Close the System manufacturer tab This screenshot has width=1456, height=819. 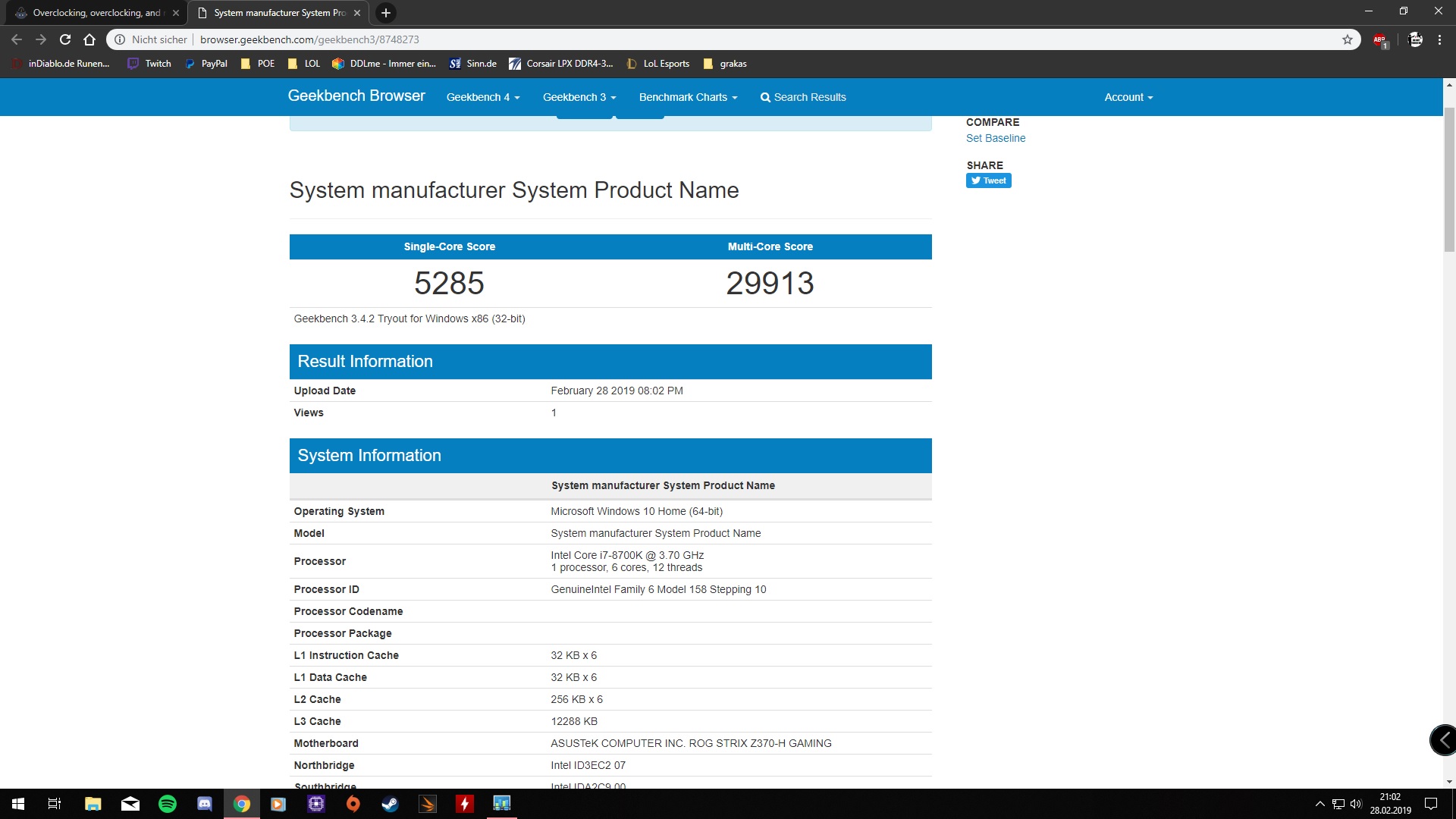point(357,13)
